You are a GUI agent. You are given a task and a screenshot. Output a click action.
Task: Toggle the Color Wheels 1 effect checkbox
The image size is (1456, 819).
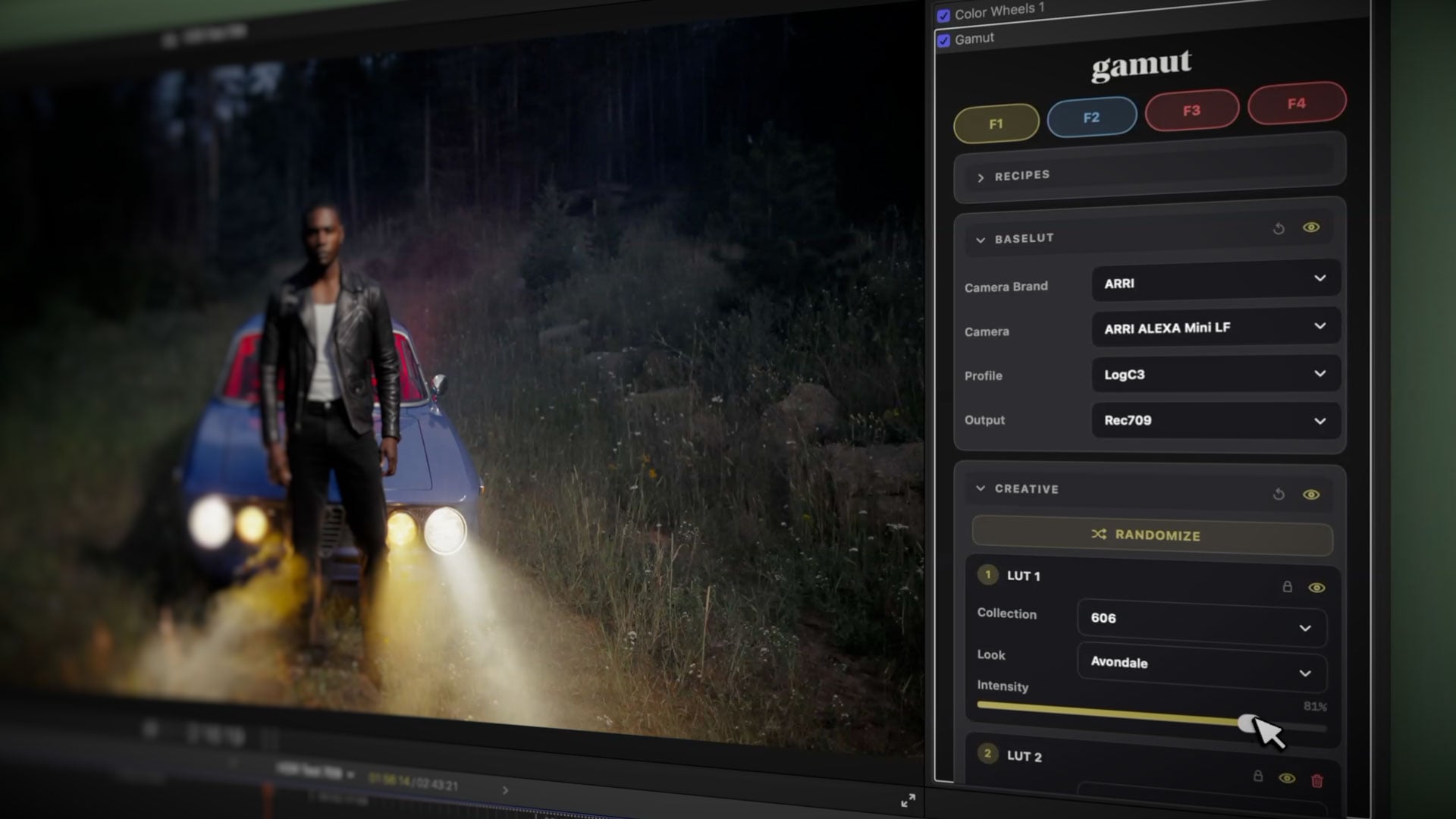[x=943, y=16]
